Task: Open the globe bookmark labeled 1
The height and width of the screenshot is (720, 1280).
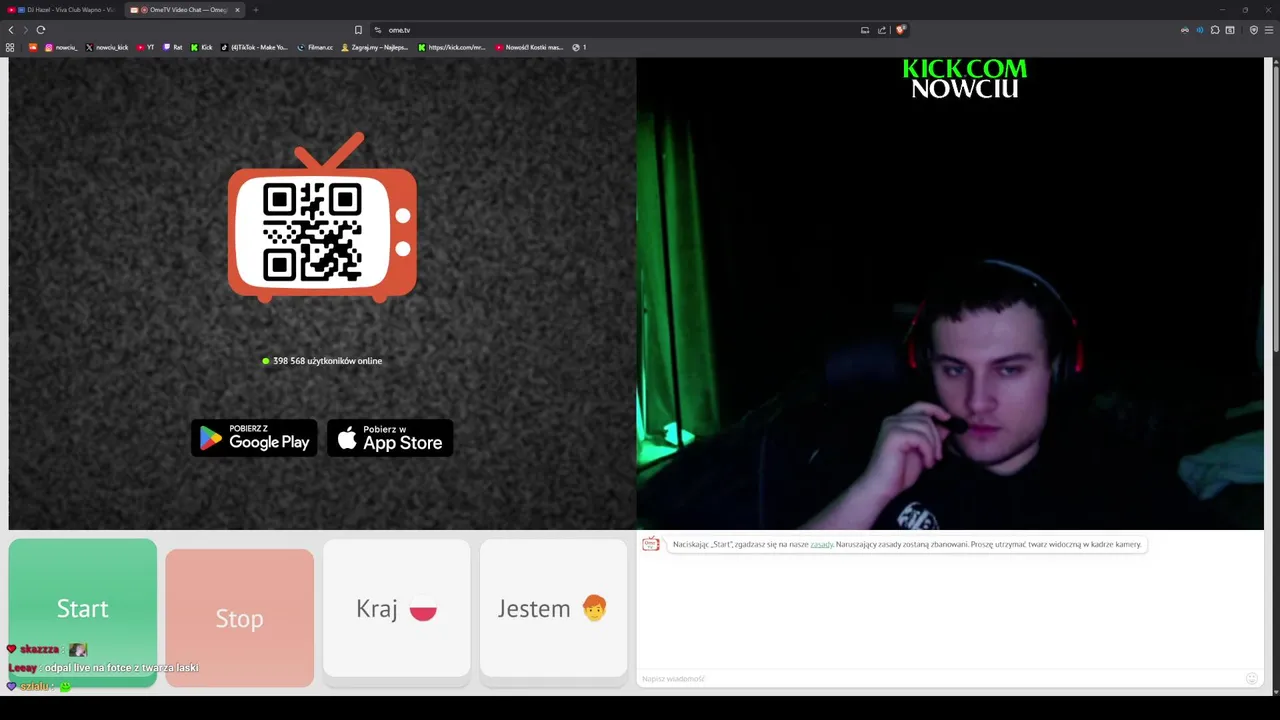Action: (x=579, y=47)
